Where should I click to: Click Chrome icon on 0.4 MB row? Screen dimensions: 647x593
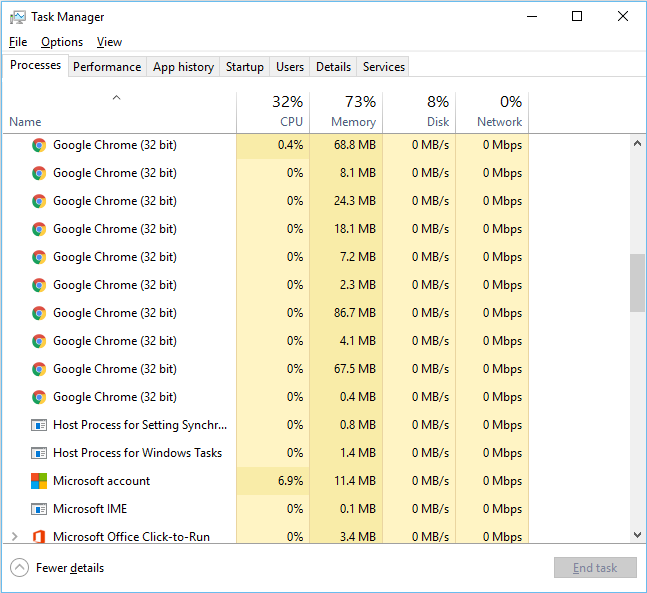pos(39,397)
